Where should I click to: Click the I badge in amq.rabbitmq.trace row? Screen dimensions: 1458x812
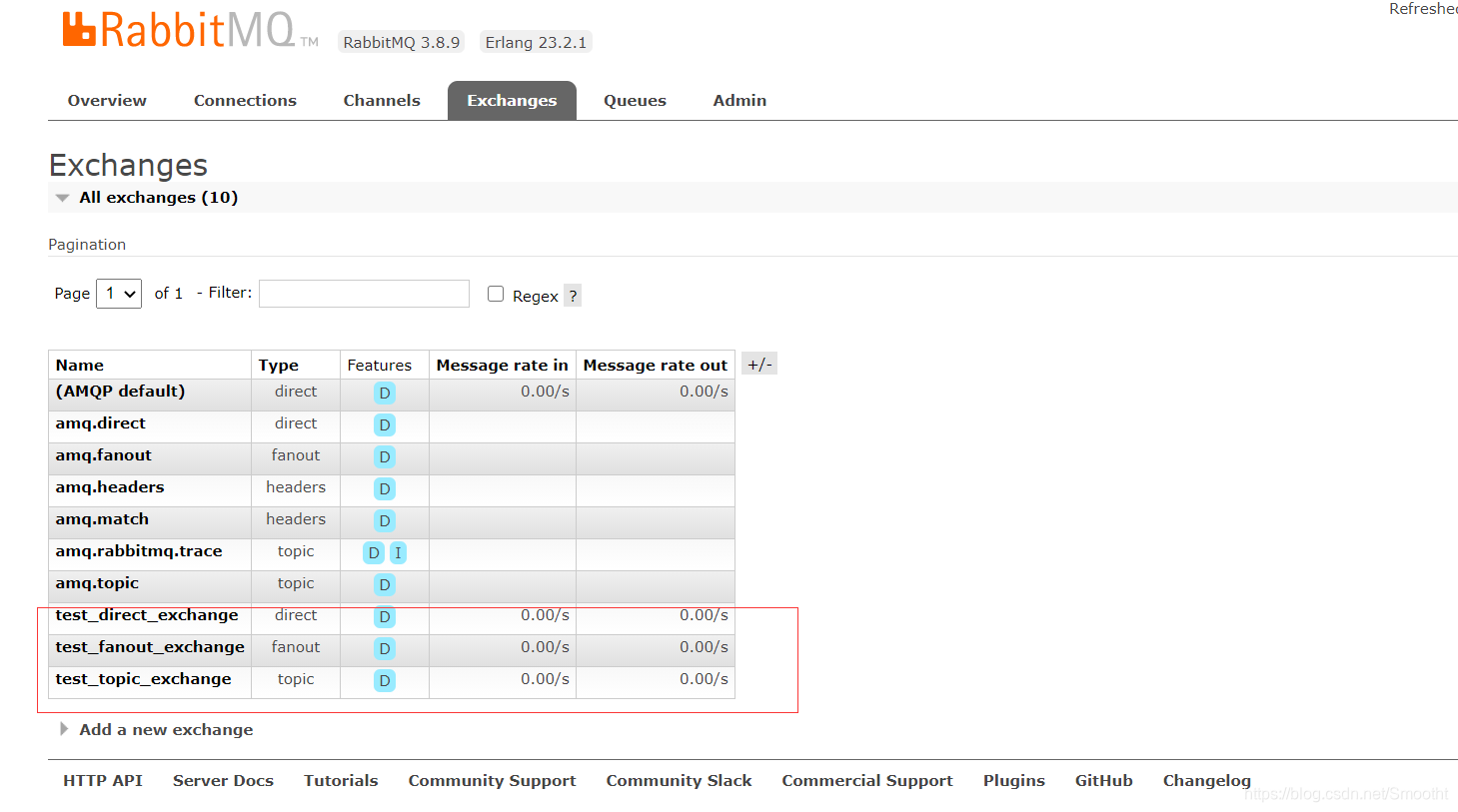click(398, 553)
